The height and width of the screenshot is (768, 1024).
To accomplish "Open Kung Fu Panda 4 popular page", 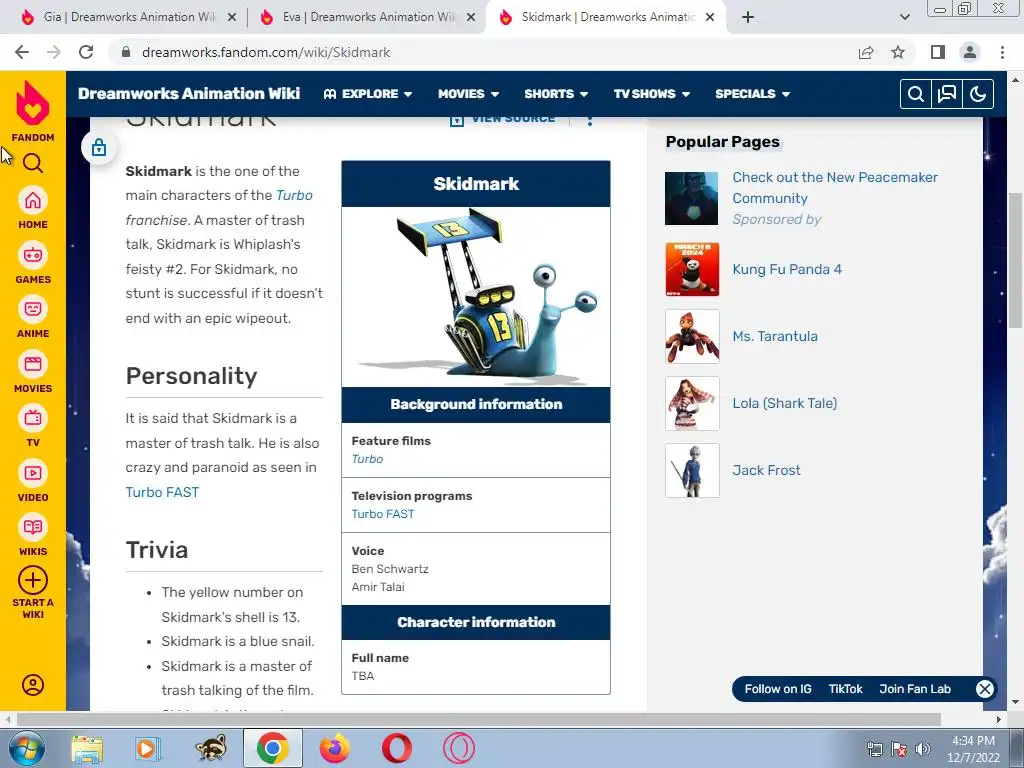I will 787,269.
